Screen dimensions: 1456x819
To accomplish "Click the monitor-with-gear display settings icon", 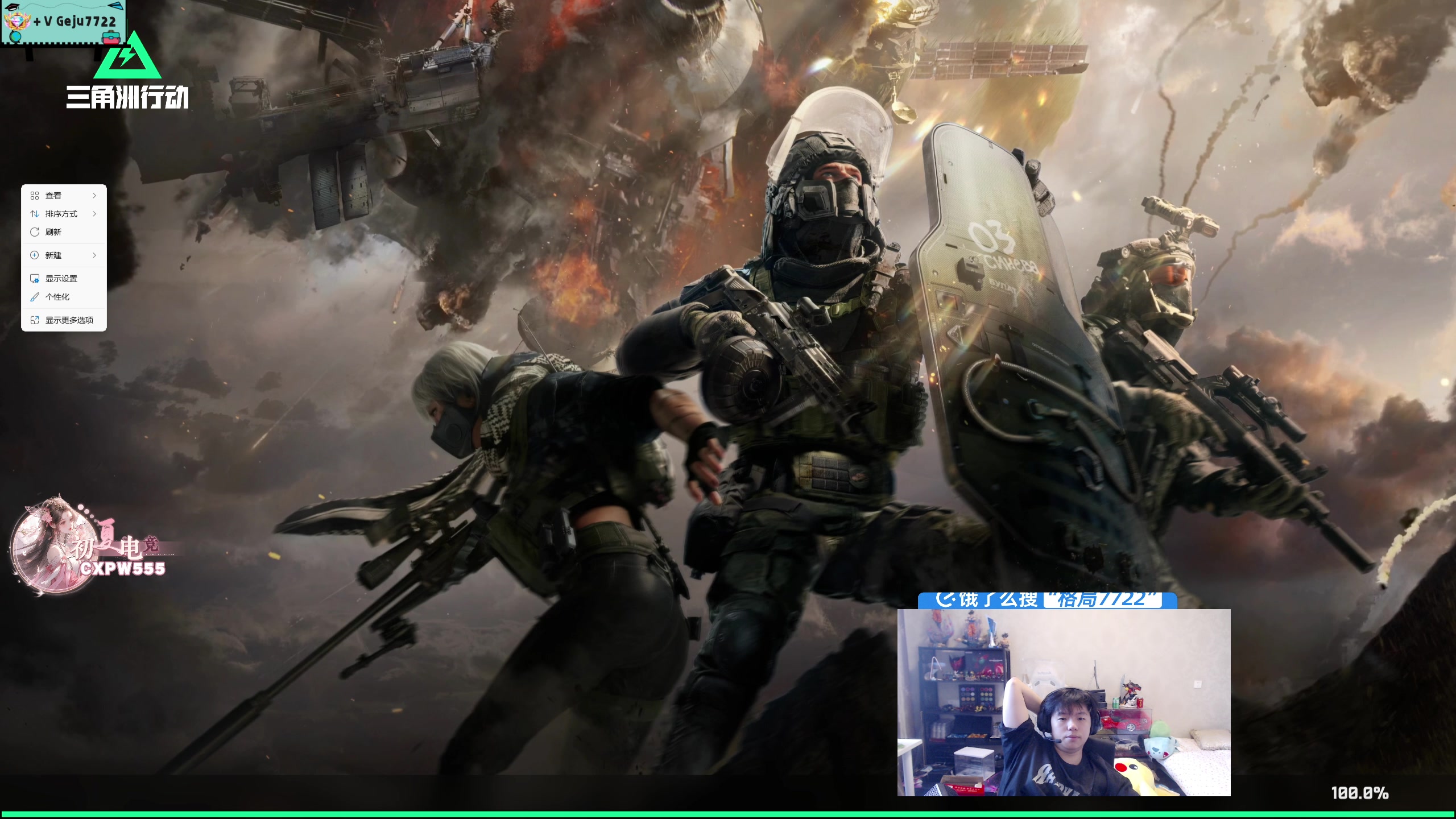I will pos(35,279).
